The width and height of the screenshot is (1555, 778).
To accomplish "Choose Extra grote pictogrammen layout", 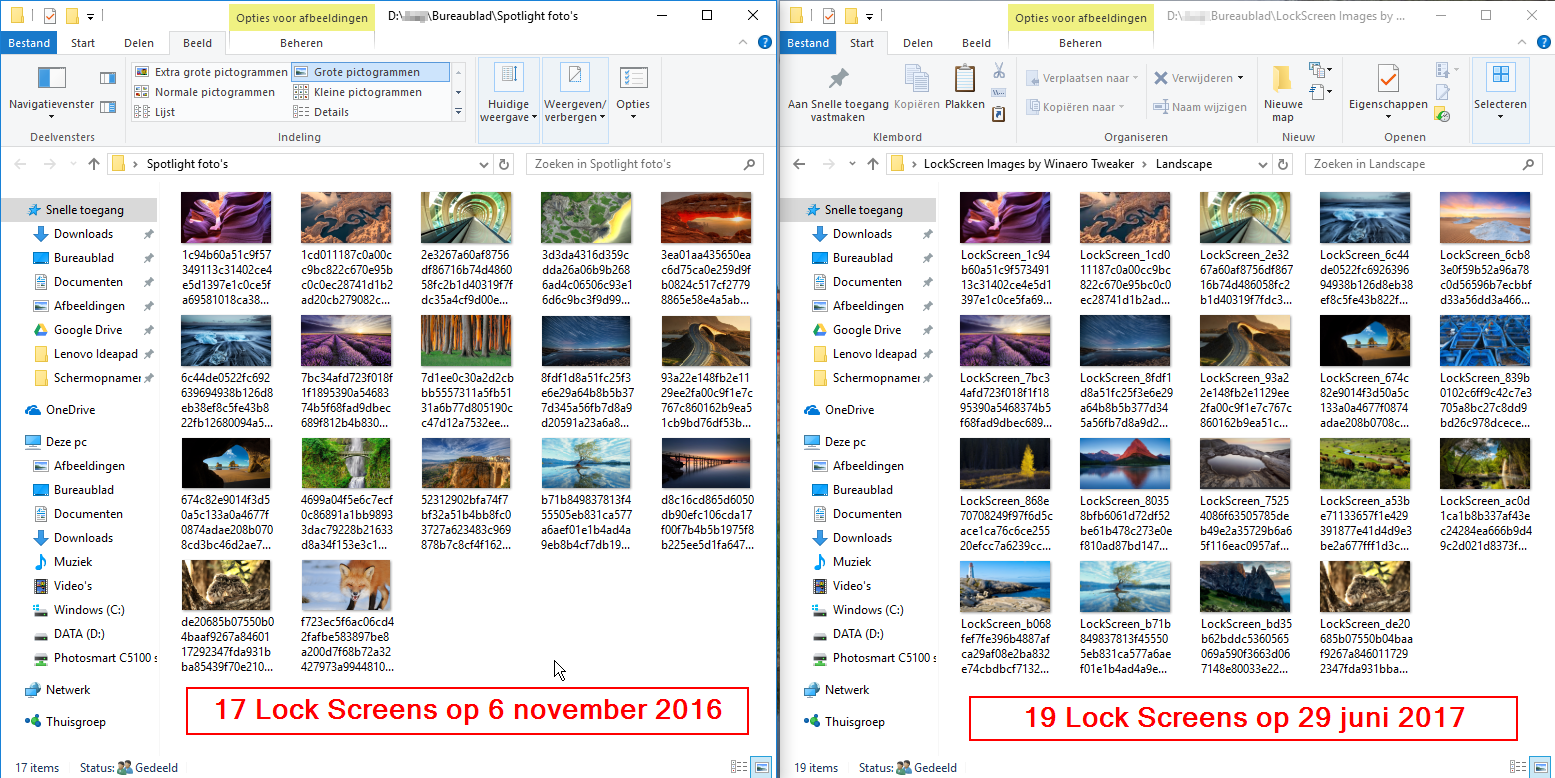I will (x=211, y=72).
